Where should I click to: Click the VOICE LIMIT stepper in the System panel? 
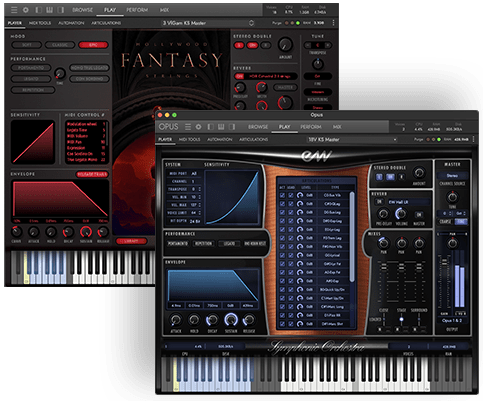tap(199, 213)
